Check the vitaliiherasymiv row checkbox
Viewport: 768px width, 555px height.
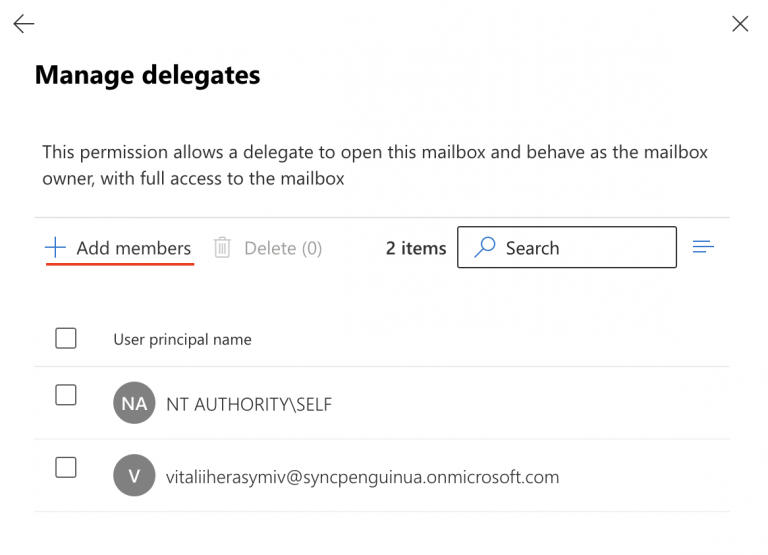click(66, 467)
